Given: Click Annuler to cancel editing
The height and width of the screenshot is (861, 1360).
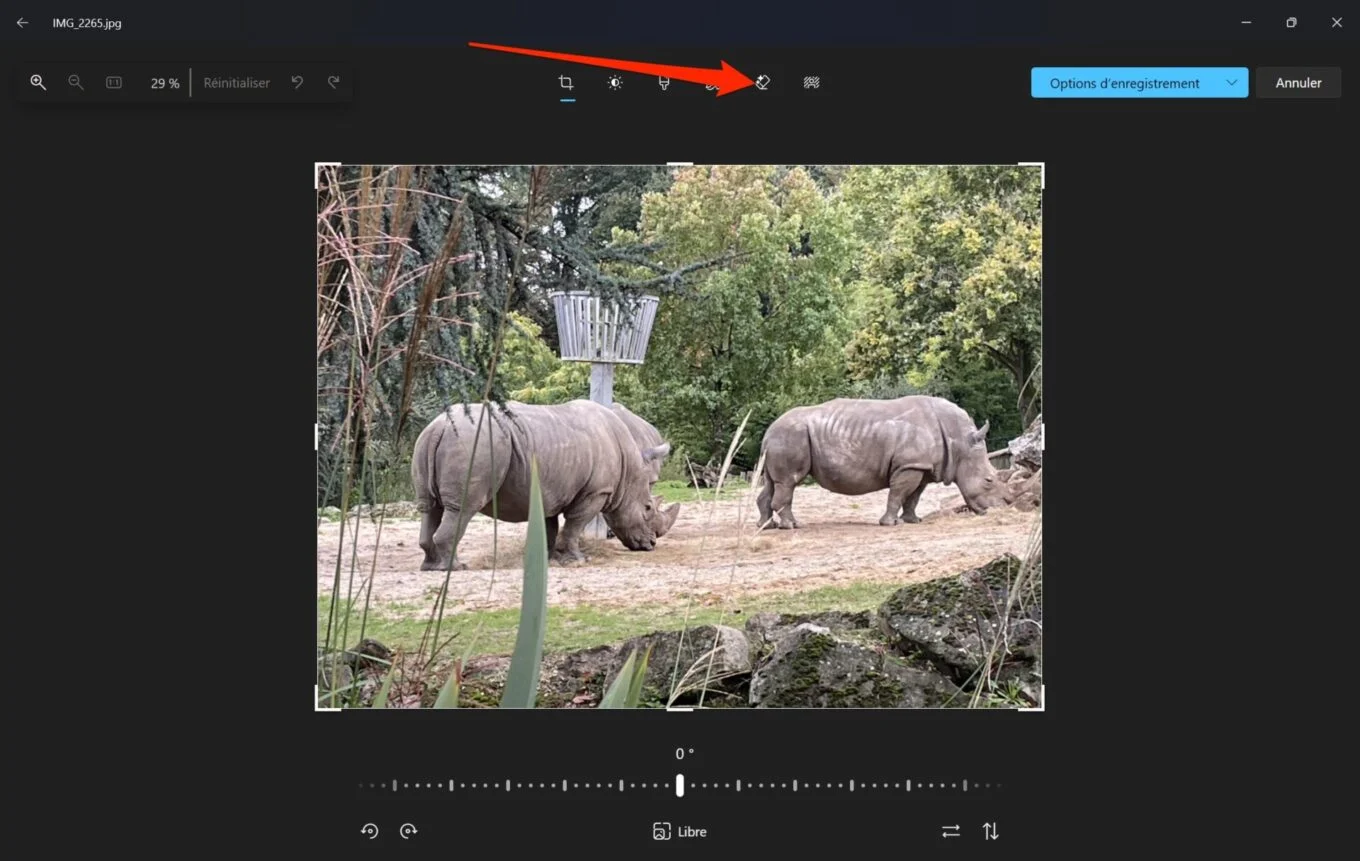Looking at the screenshot, I should click(1298, 83).
